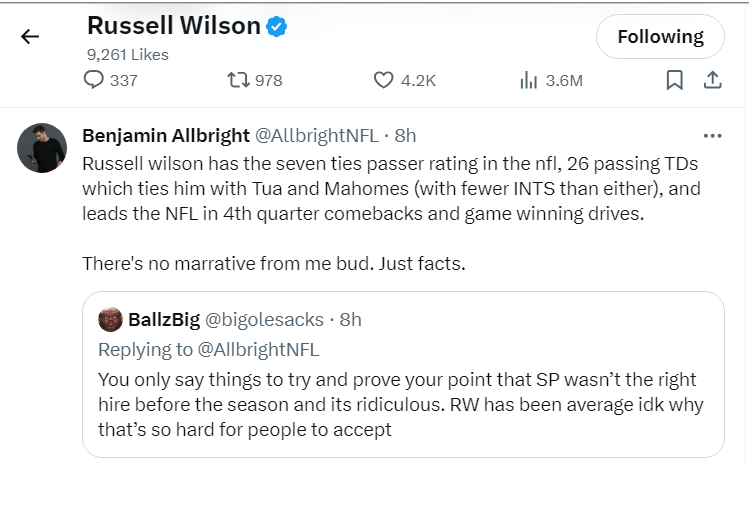Image resolution: width=750 pixels, height=505 pixels.
Task: Click the @AllbrightNFL handle
Action: tap(315, 135)
